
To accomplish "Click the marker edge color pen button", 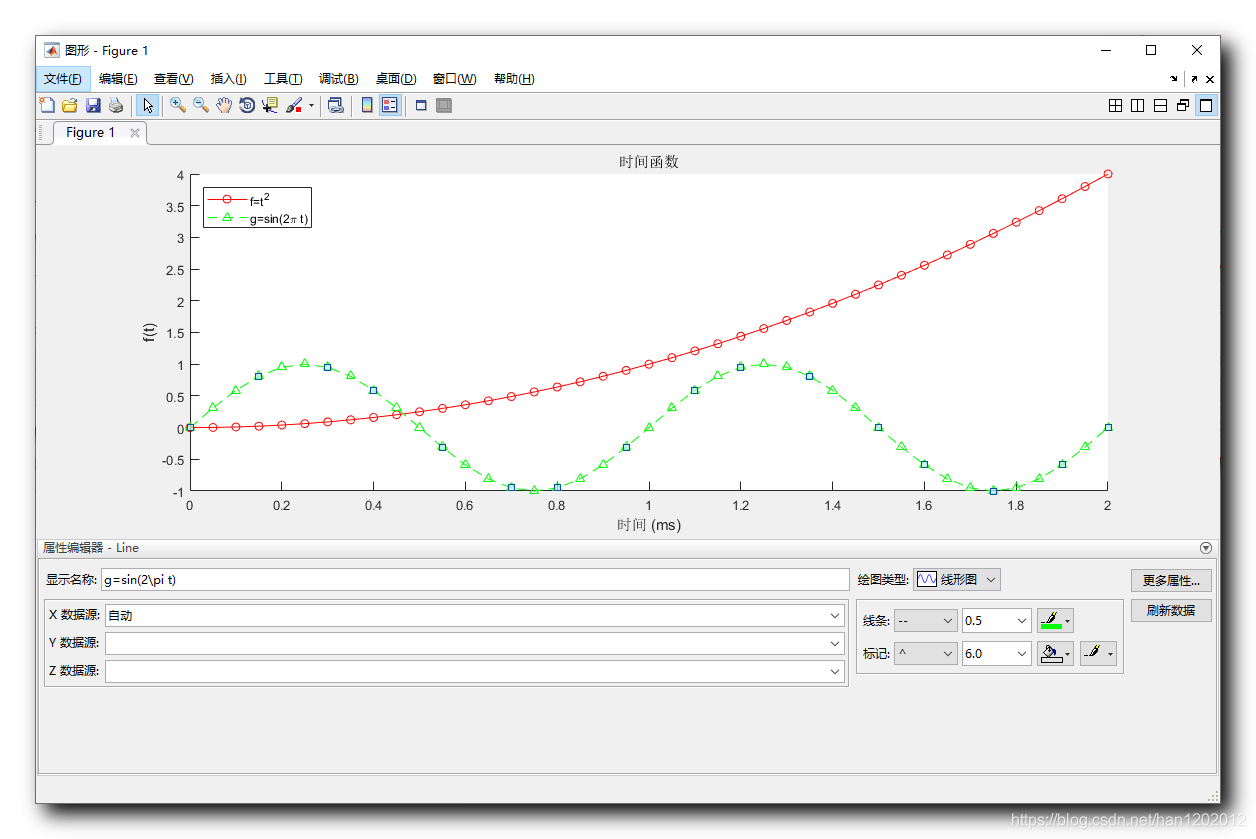I will pos(1098,654).
